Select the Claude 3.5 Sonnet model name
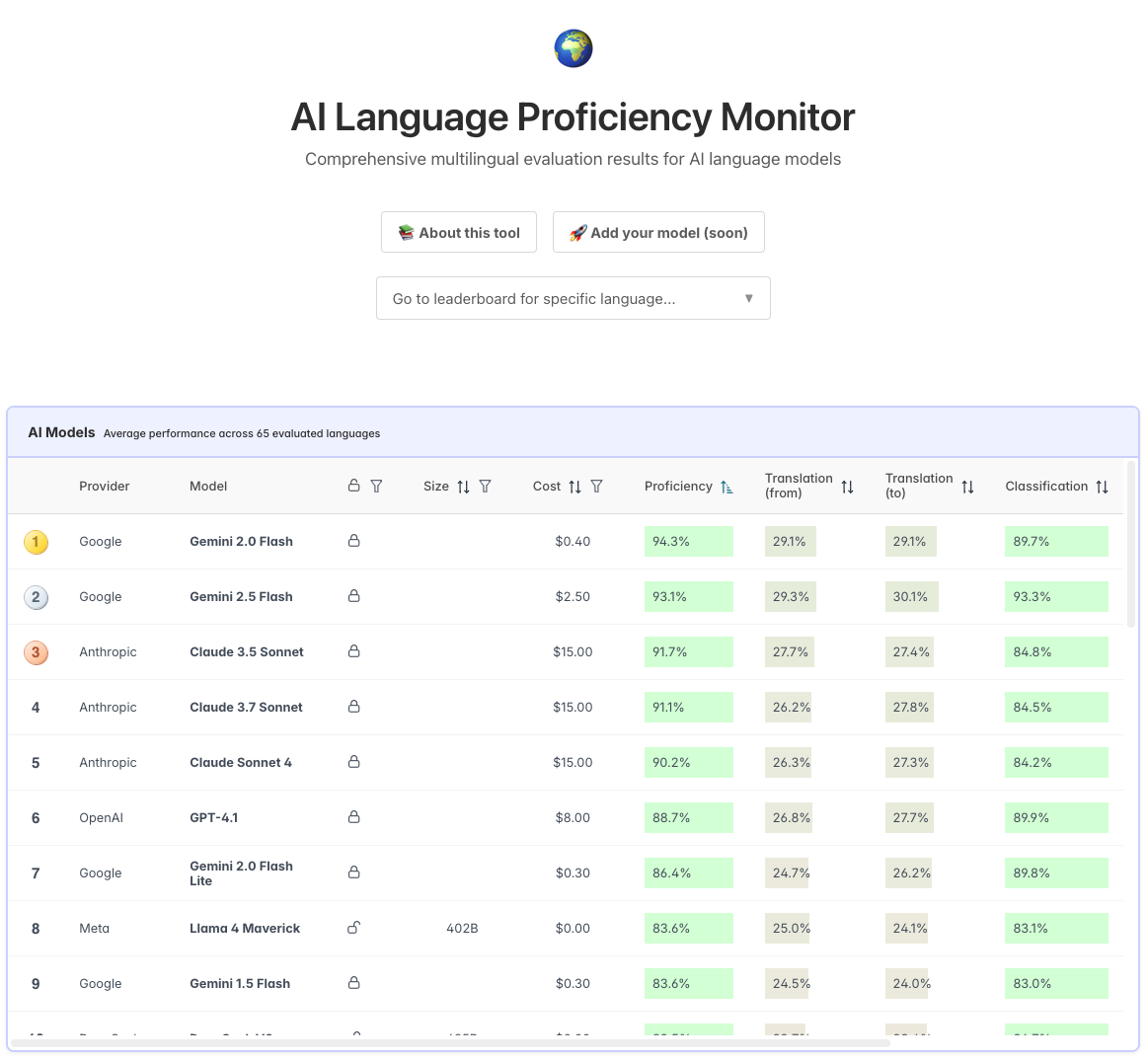Viewport: 1148px width, 1061px height. point(246,651)
